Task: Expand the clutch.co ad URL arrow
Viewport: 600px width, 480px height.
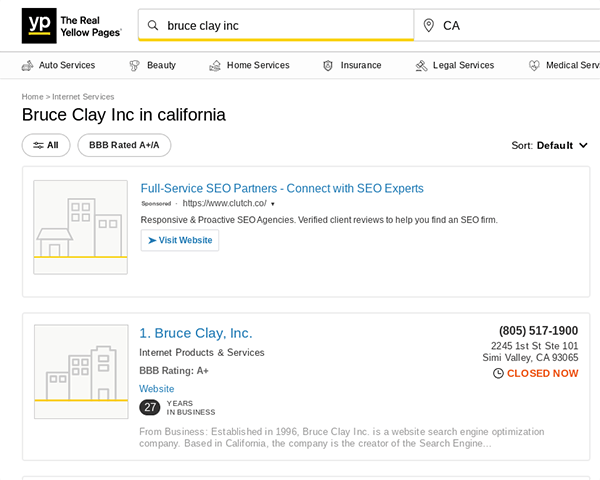Action: pos(273,204)
